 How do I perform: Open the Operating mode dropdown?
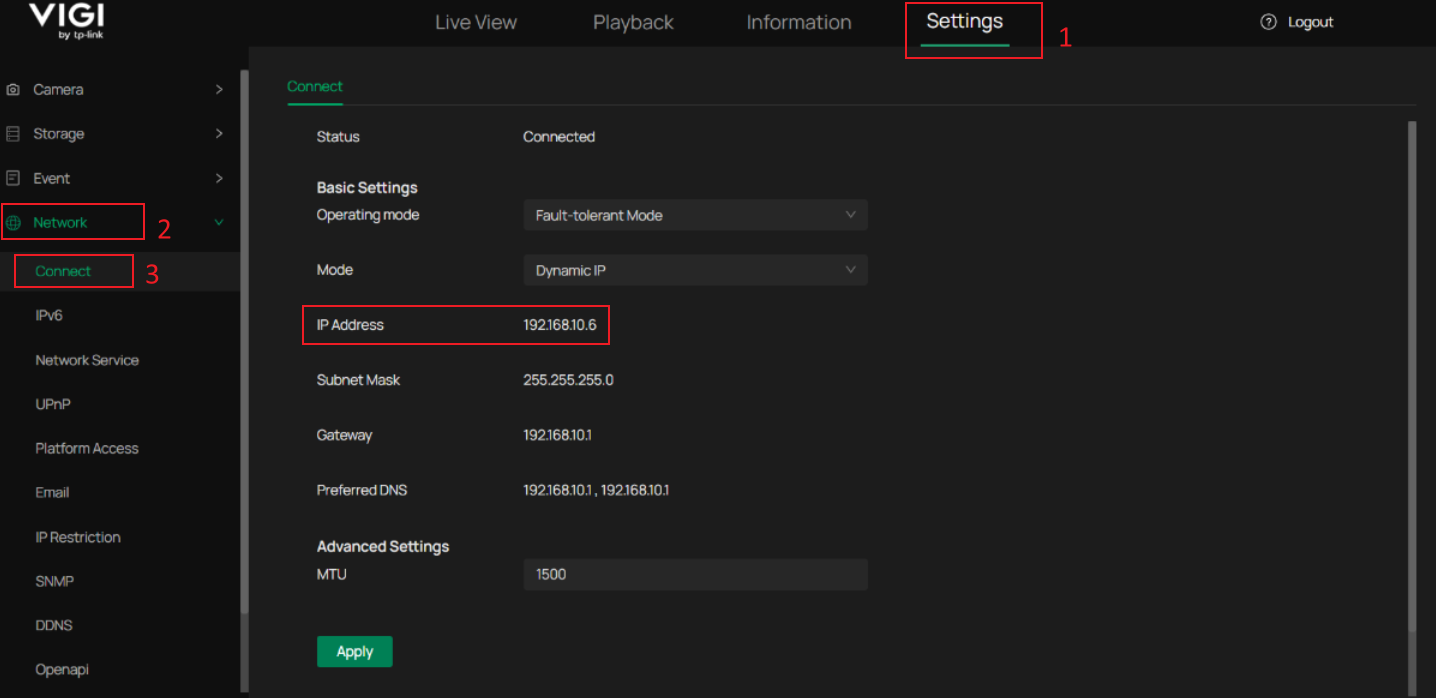[695, 215]
